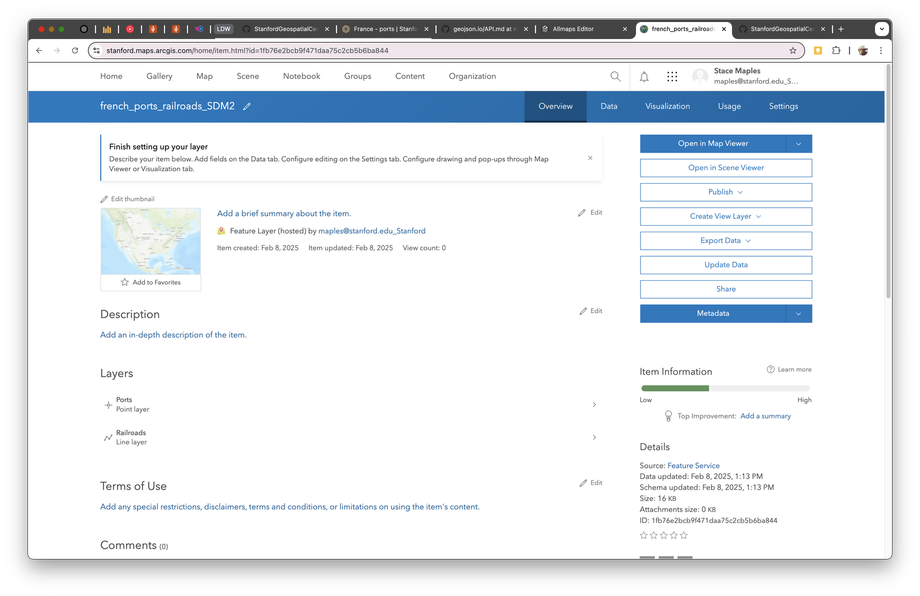The image size is (920, 596).
Task: Dismiss the Finish setting up banner
Action: [590, 158]
